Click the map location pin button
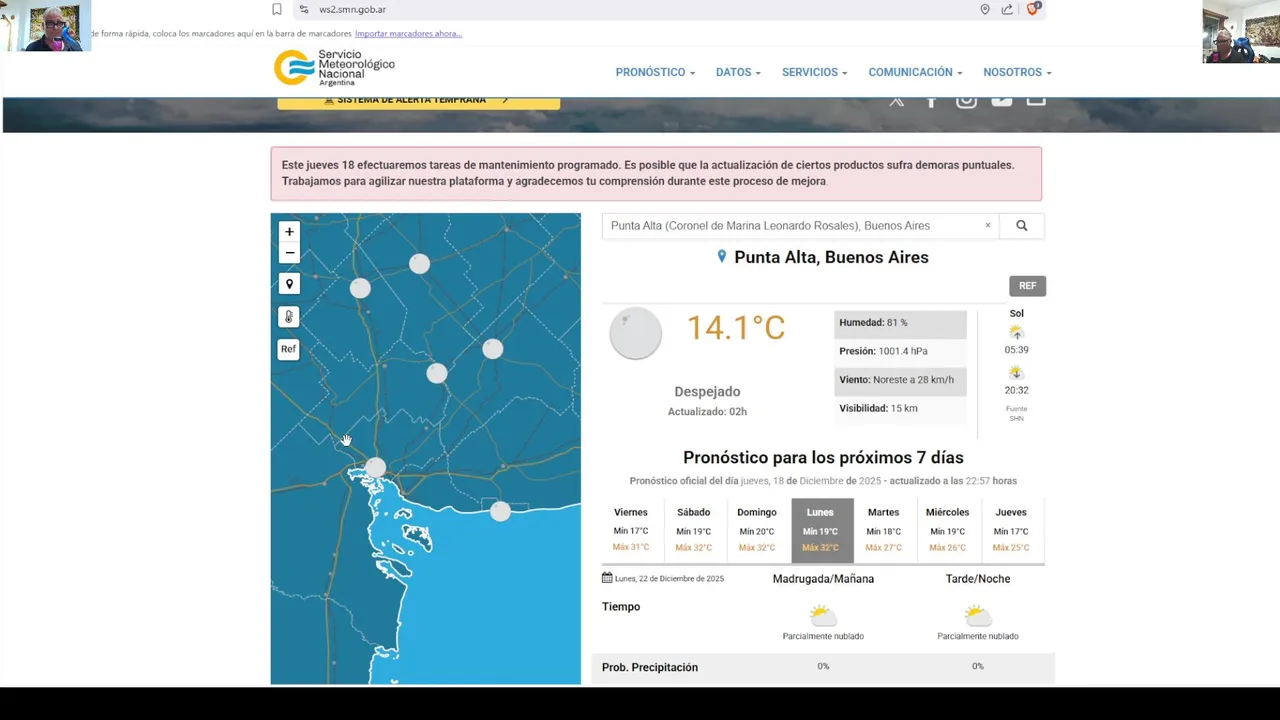The height and width of the screenshot is (720, 1280). pos(289,284)
